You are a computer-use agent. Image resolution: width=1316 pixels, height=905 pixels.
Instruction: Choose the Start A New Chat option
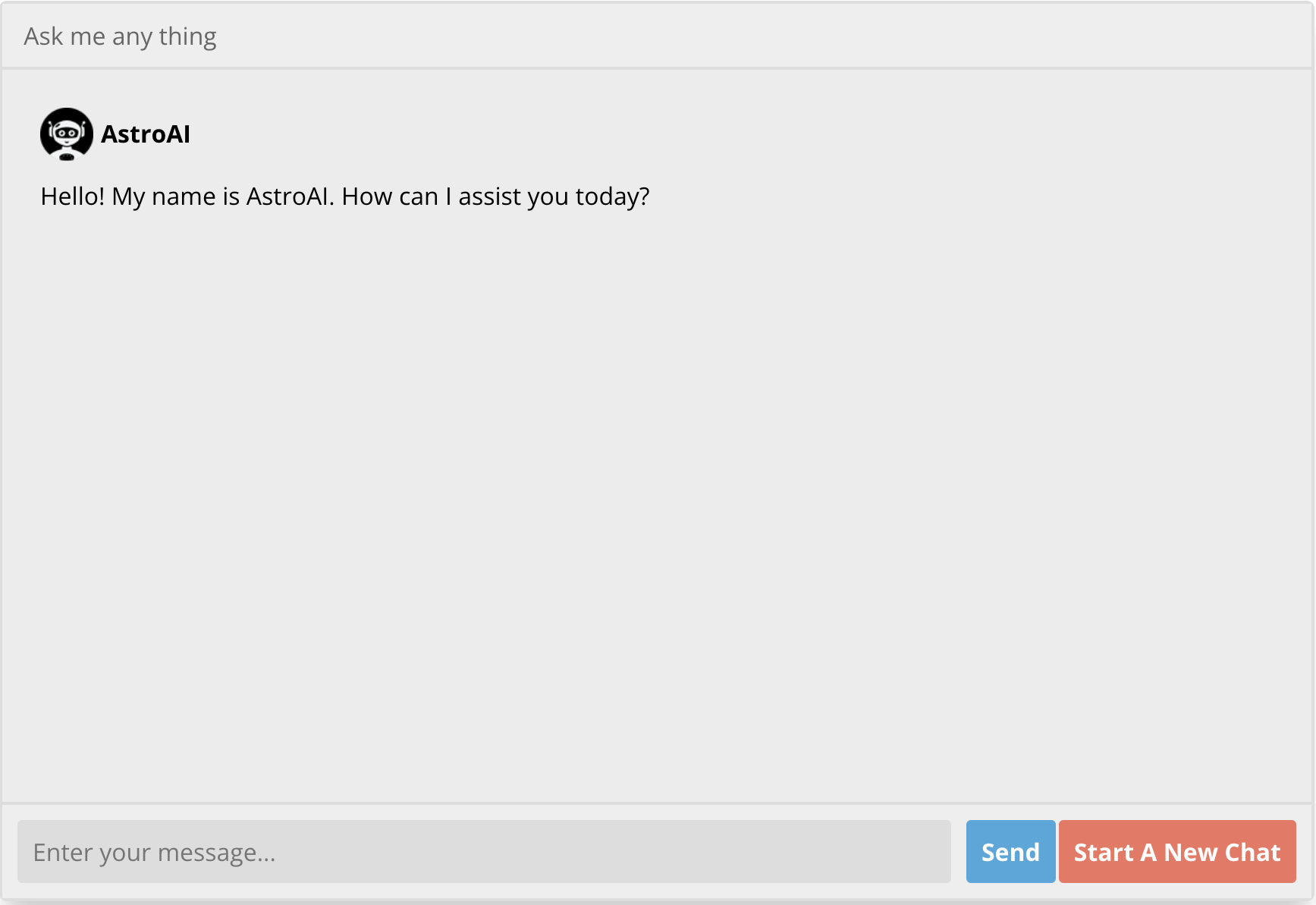coord(1177,851)
